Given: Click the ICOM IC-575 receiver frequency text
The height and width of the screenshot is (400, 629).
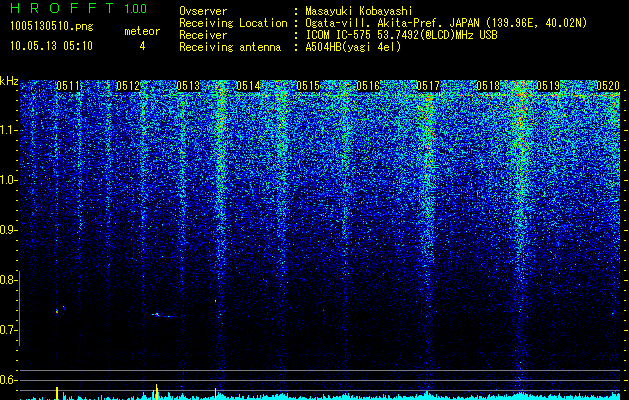Looking at the screenshot, I should (x=401, y=35).
